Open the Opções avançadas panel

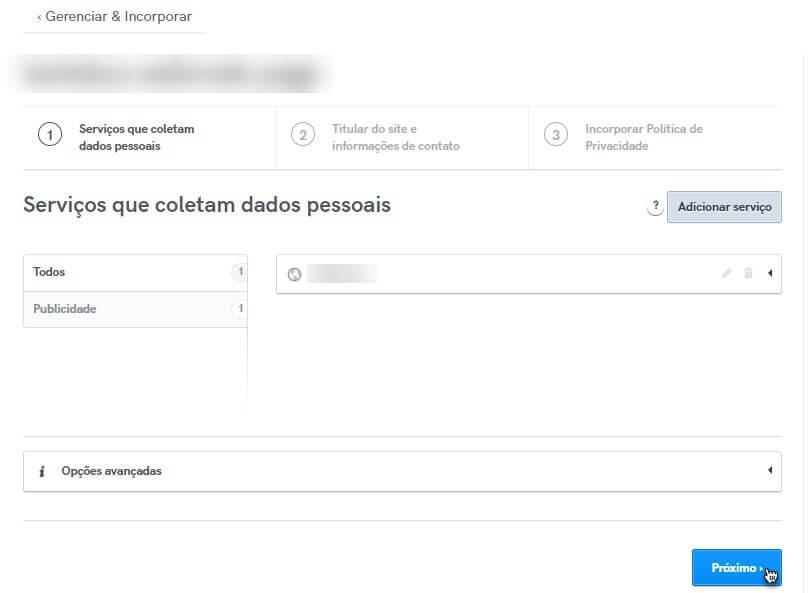(x=402, y=471)
